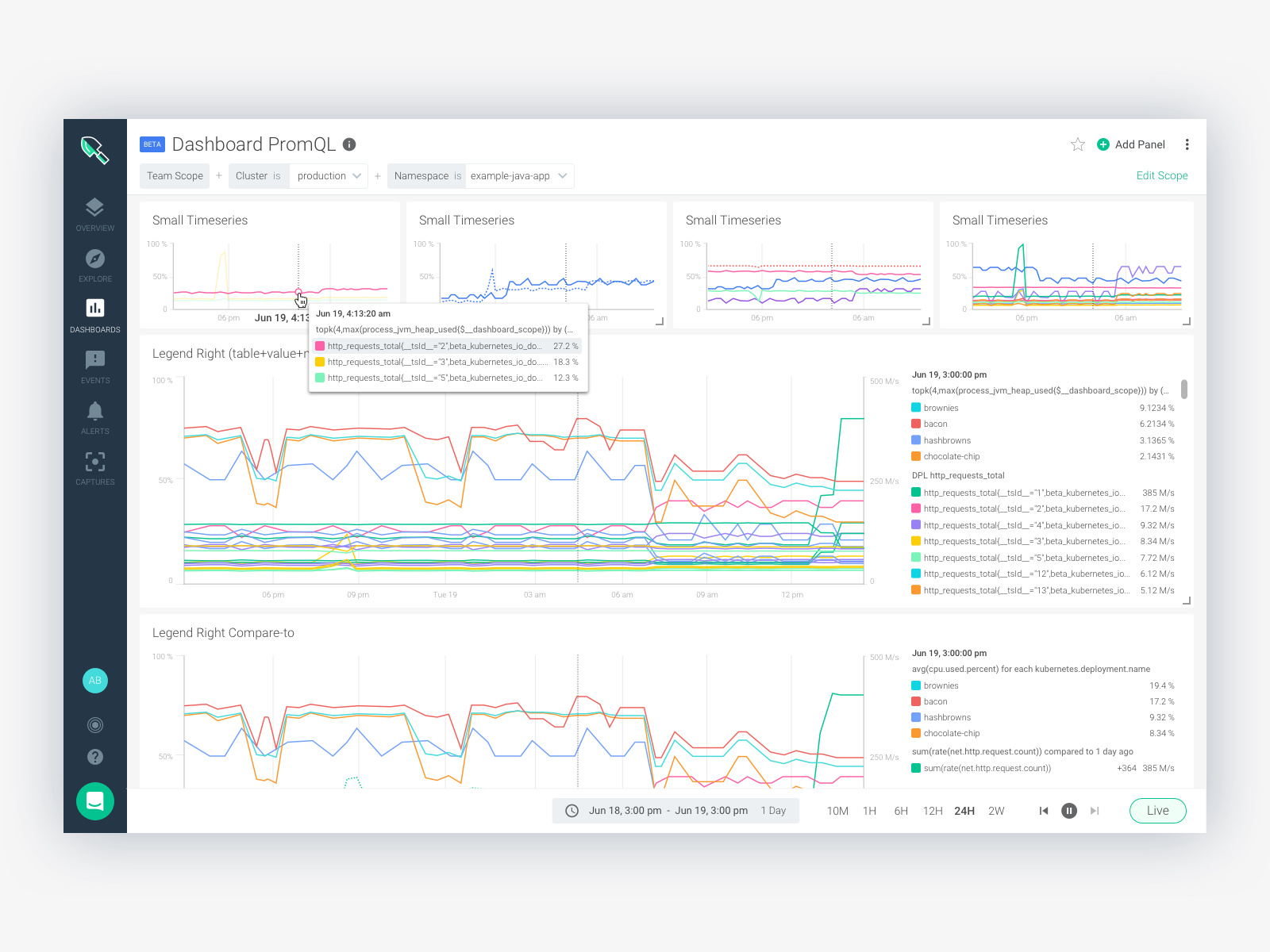Viewport: 1270px width, 952px height.
Task: Click the scrollbar in the legend panel
Action: [1184, 389]
